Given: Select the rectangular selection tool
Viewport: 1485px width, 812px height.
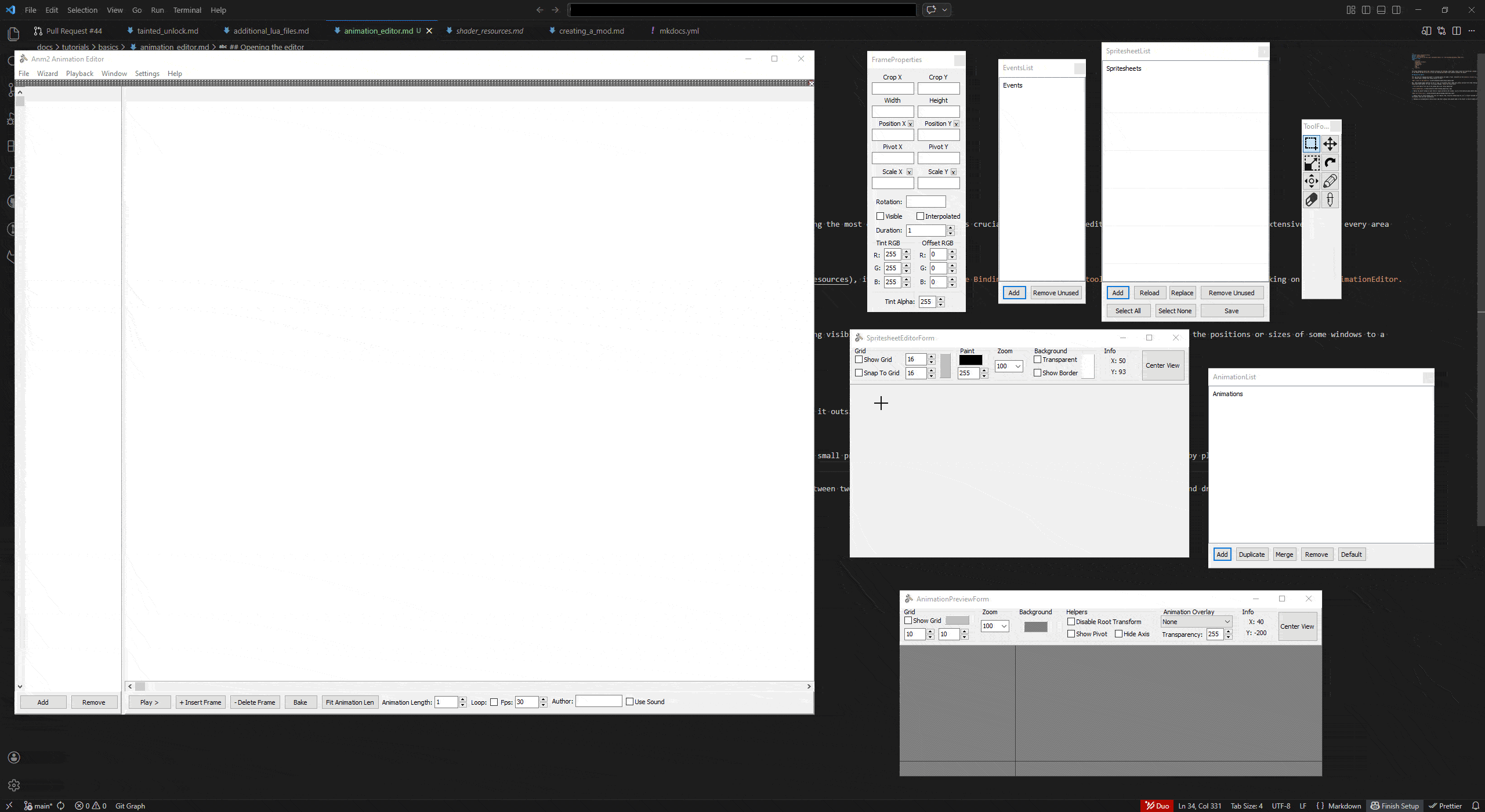Looking at the screenshot, I should 1311,144.
